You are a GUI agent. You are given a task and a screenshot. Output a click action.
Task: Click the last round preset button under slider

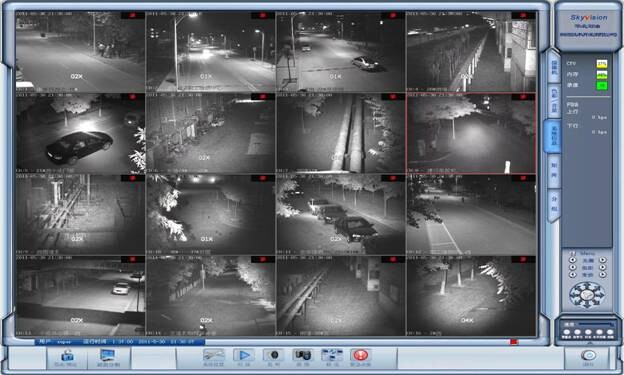tap(610, 333)
